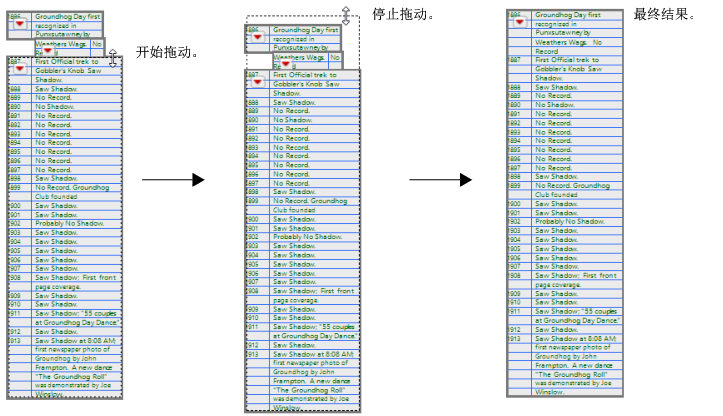Viewport: 723px width, 416px height.
Task: Click 'page coverage.' row in 停止拖动 panel
Action: pyautogui.click(x=296, y=300)
